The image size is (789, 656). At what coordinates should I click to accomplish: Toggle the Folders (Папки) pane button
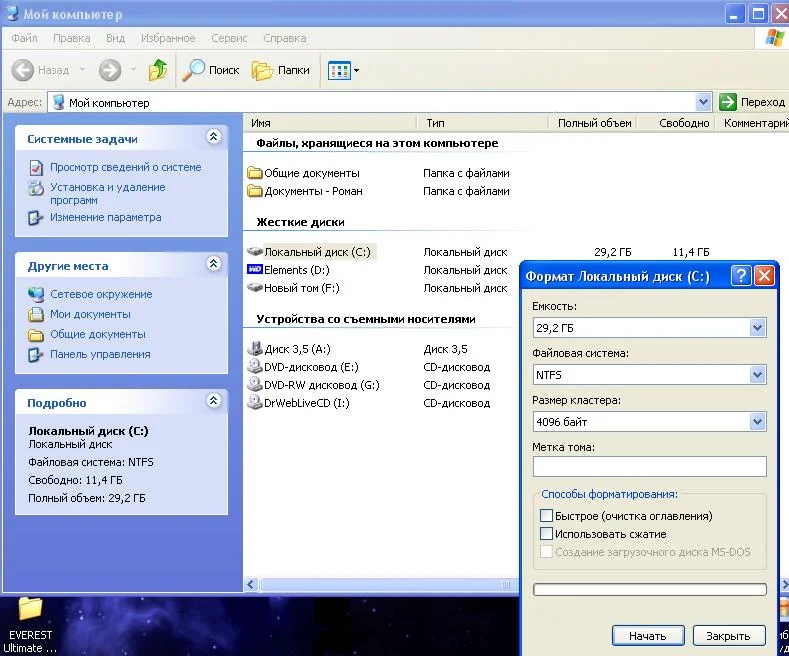[x=281, y=70]
